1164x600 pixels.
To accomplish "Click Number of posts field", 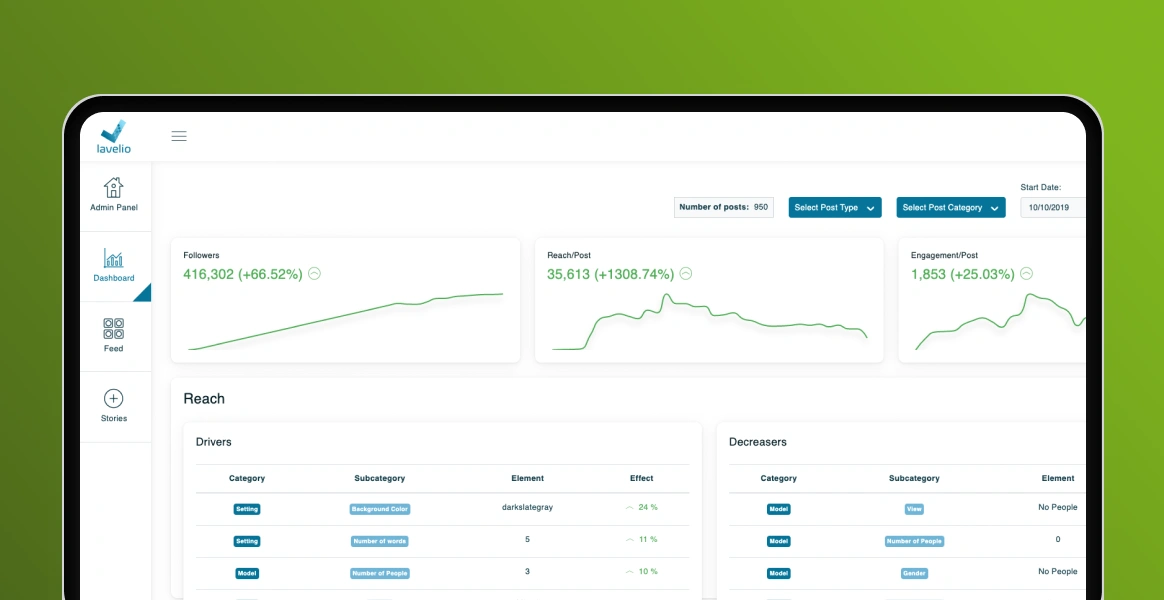I will (x=724, y=207).
